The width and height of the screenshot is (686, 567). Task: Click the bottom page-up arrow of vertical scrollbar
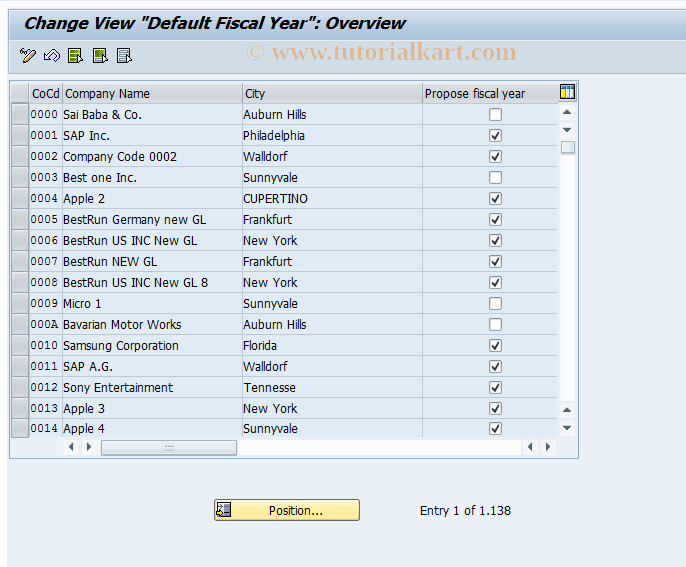(x=567, y=410)
